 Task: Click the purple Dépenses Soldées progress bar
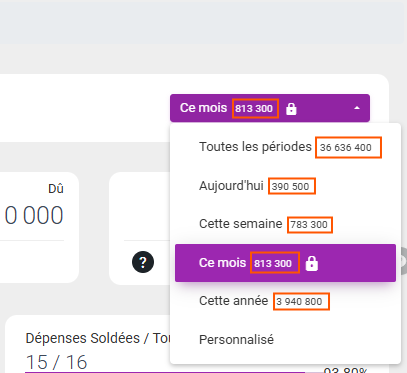(165, 372)
